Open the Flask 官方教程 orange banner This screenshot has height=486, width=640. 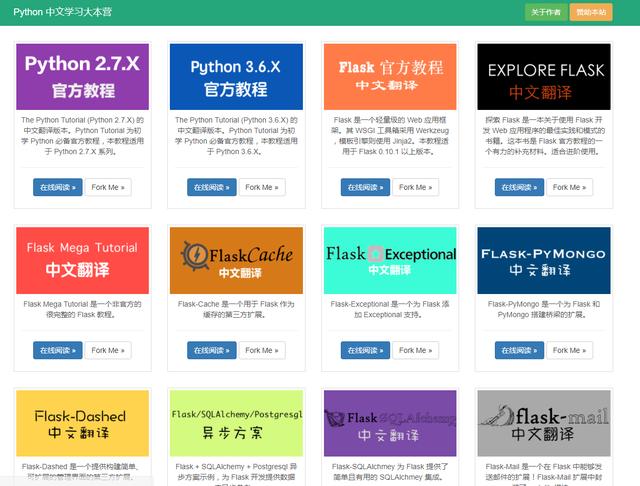point(390,77)
